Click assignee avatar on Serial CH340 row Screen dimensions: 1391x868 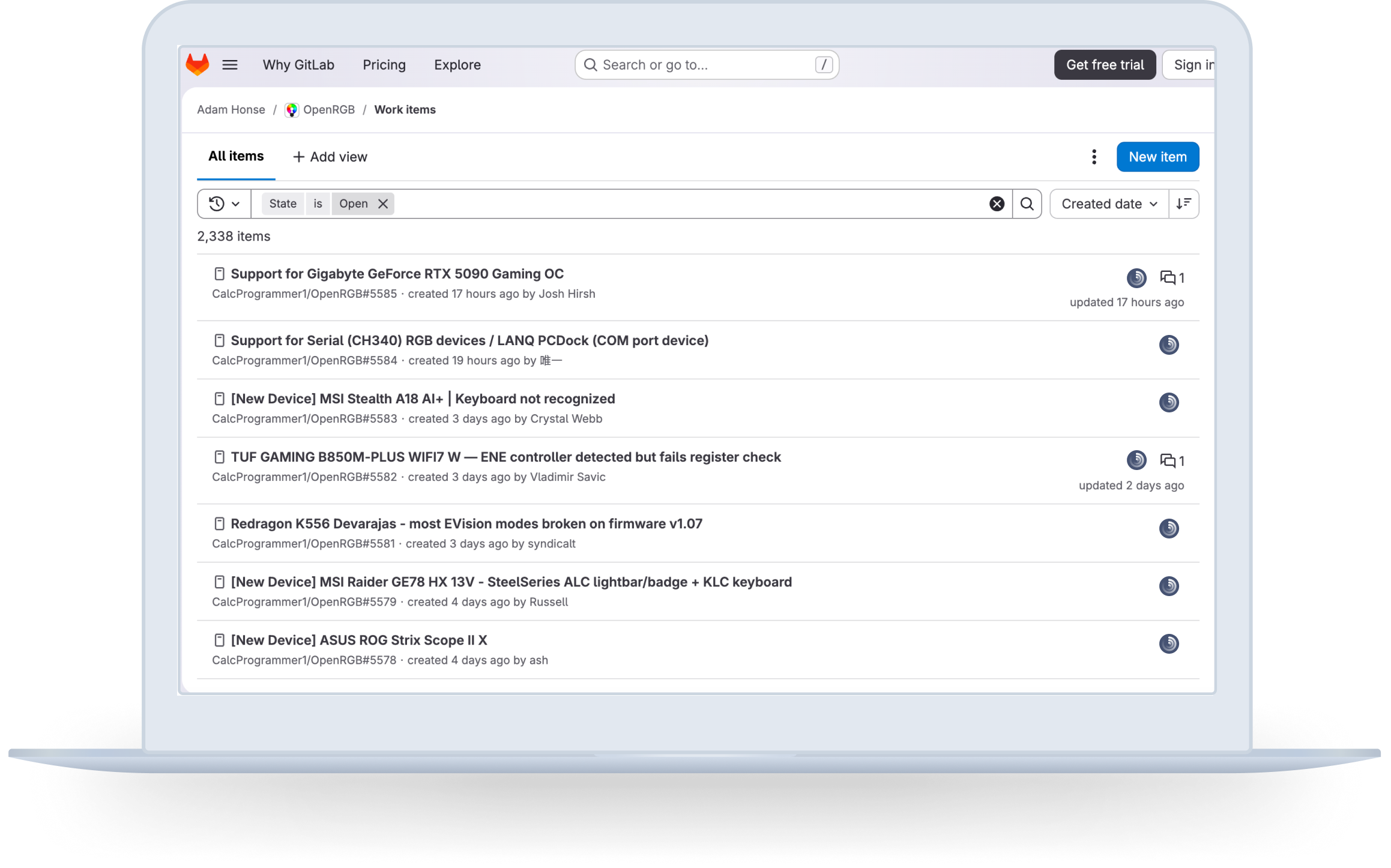(x=1168, y=345)
